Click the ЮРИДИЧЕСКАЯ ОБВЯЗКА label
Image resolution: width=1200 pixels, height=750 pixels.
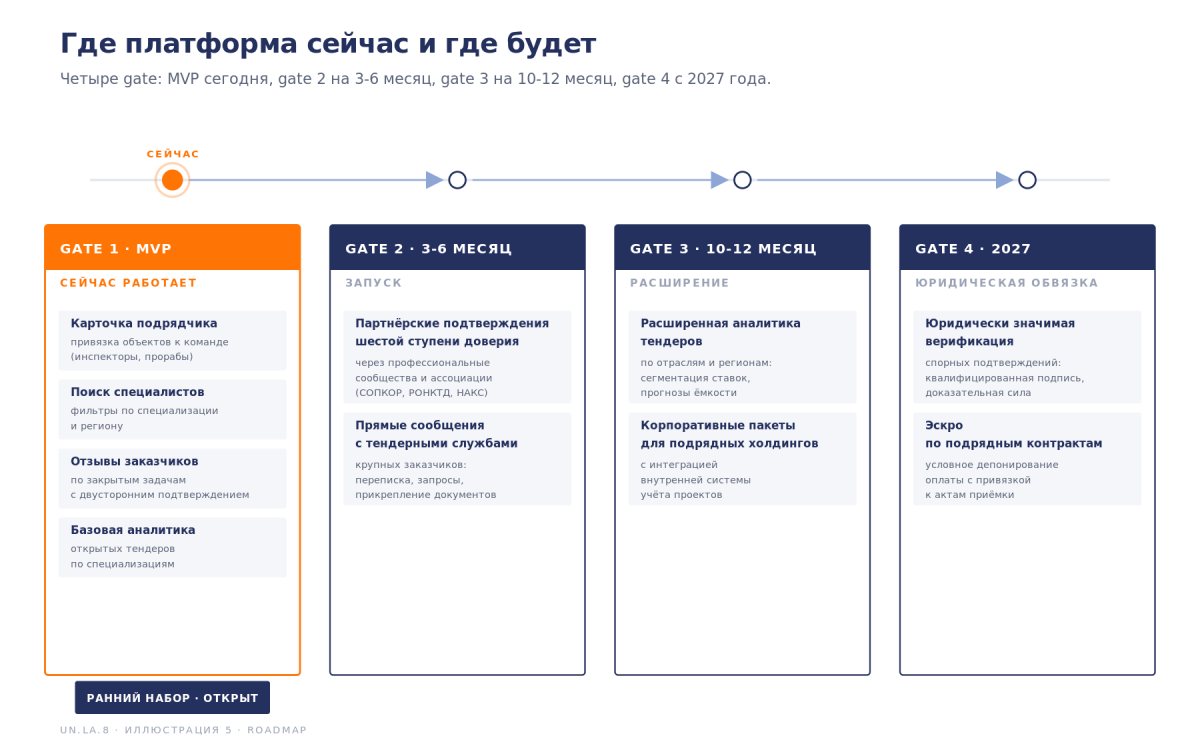(1007, 283)
